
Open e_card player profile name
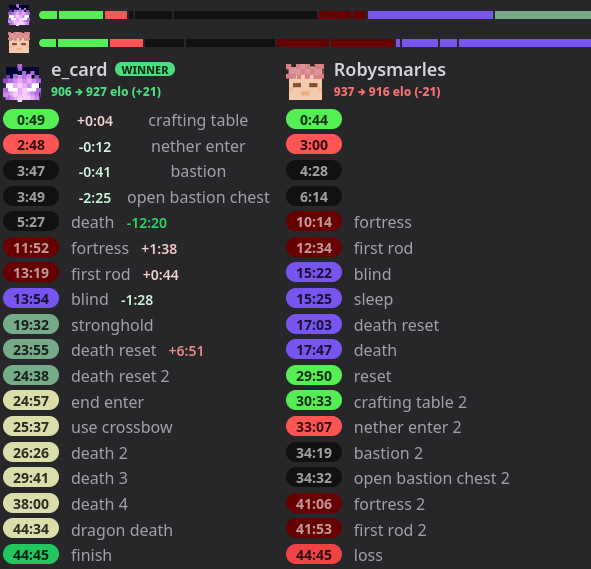click(x=79, y=70)
